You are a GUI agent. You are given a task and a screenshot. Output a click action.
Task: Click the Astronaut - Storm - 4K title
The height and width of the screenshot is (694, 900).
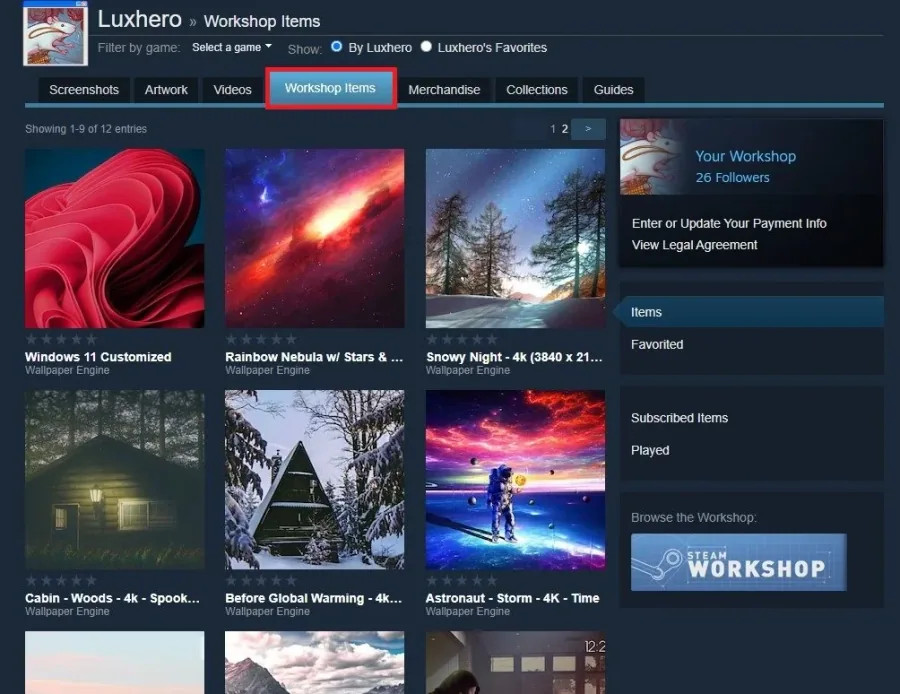click(x=513, y=598)
